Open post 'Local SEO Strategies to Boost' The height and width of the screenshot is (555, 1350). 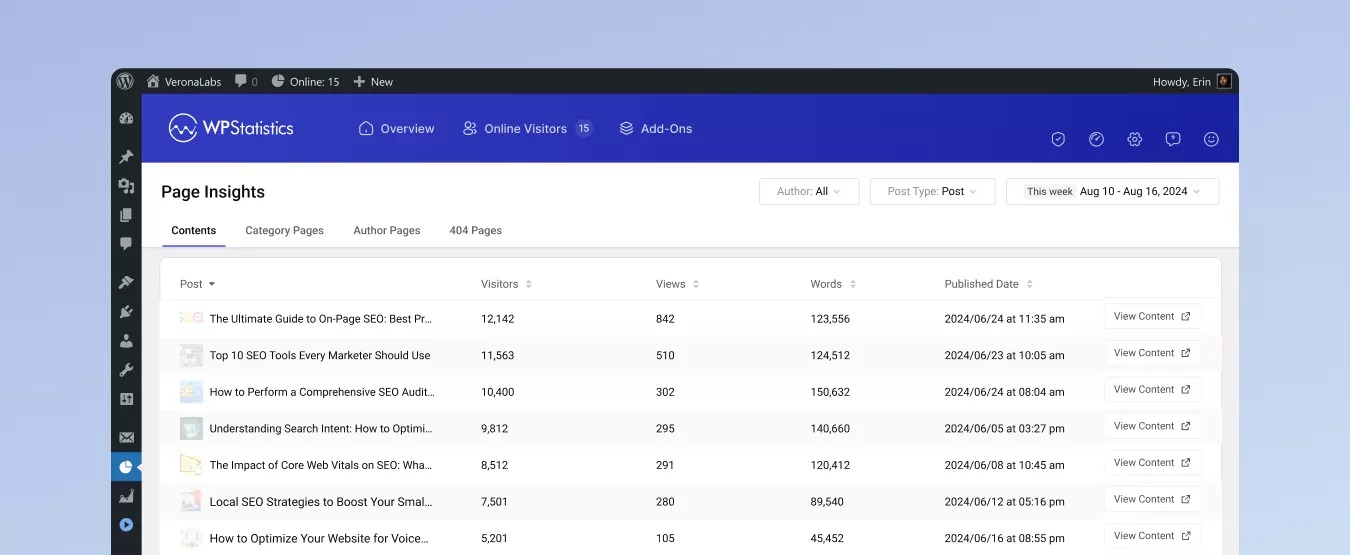[x=321, y=502]
